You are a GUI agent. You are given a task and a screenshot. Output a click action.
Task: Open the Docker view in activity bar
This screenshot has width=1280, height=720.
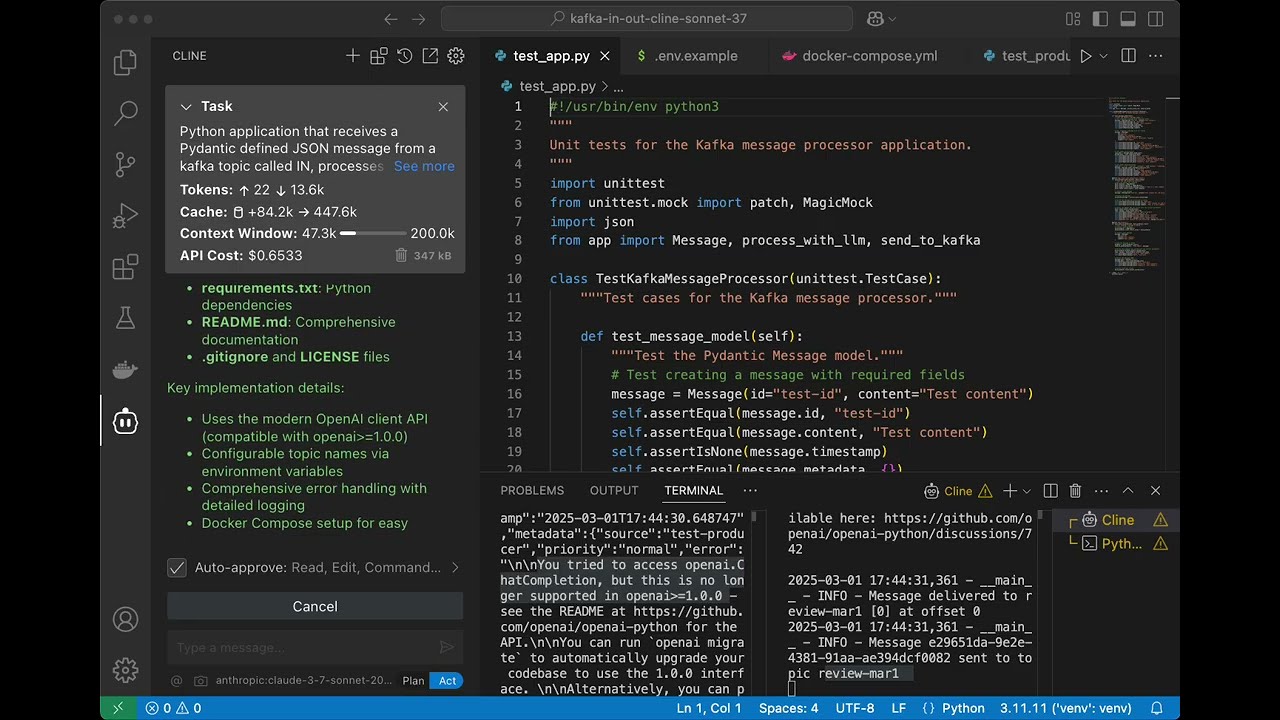(125, 370)
